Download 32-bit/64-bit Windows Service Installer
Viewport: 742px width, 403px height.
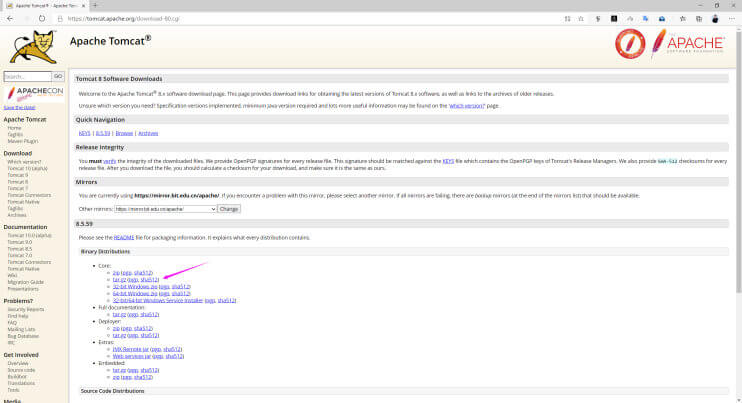(158, 300)
